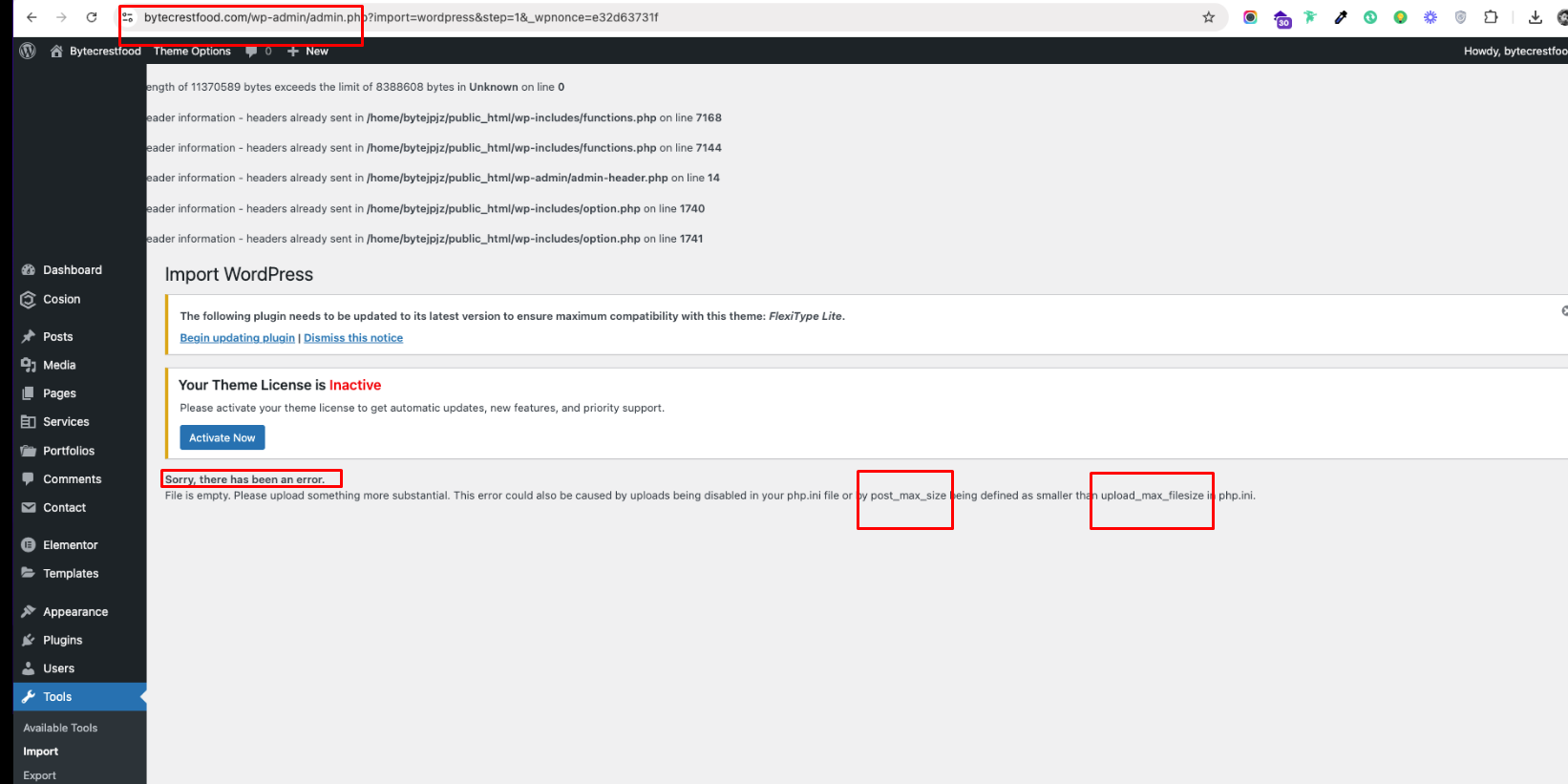The height and width of the screenshot is (784, 1568).
Task: Dismiss the plugin update notice with its X
Action: coord(1564,311)
